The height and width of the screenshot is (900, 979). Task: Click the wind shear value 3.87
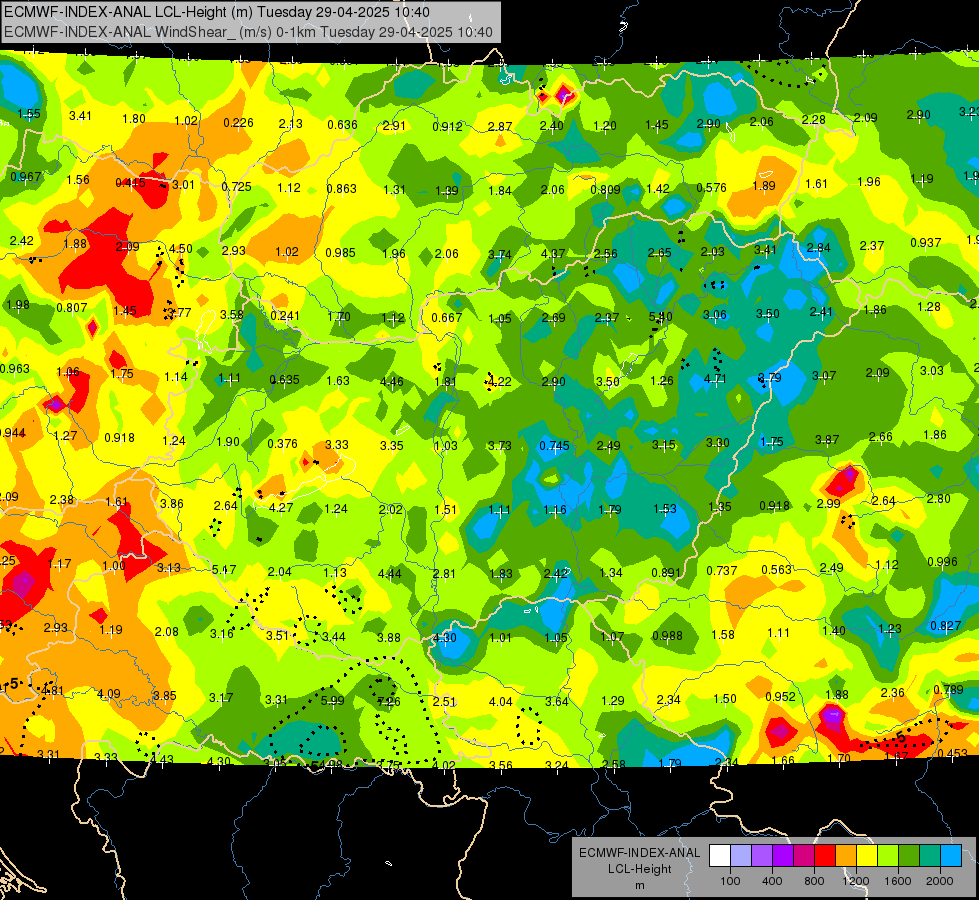827,440
